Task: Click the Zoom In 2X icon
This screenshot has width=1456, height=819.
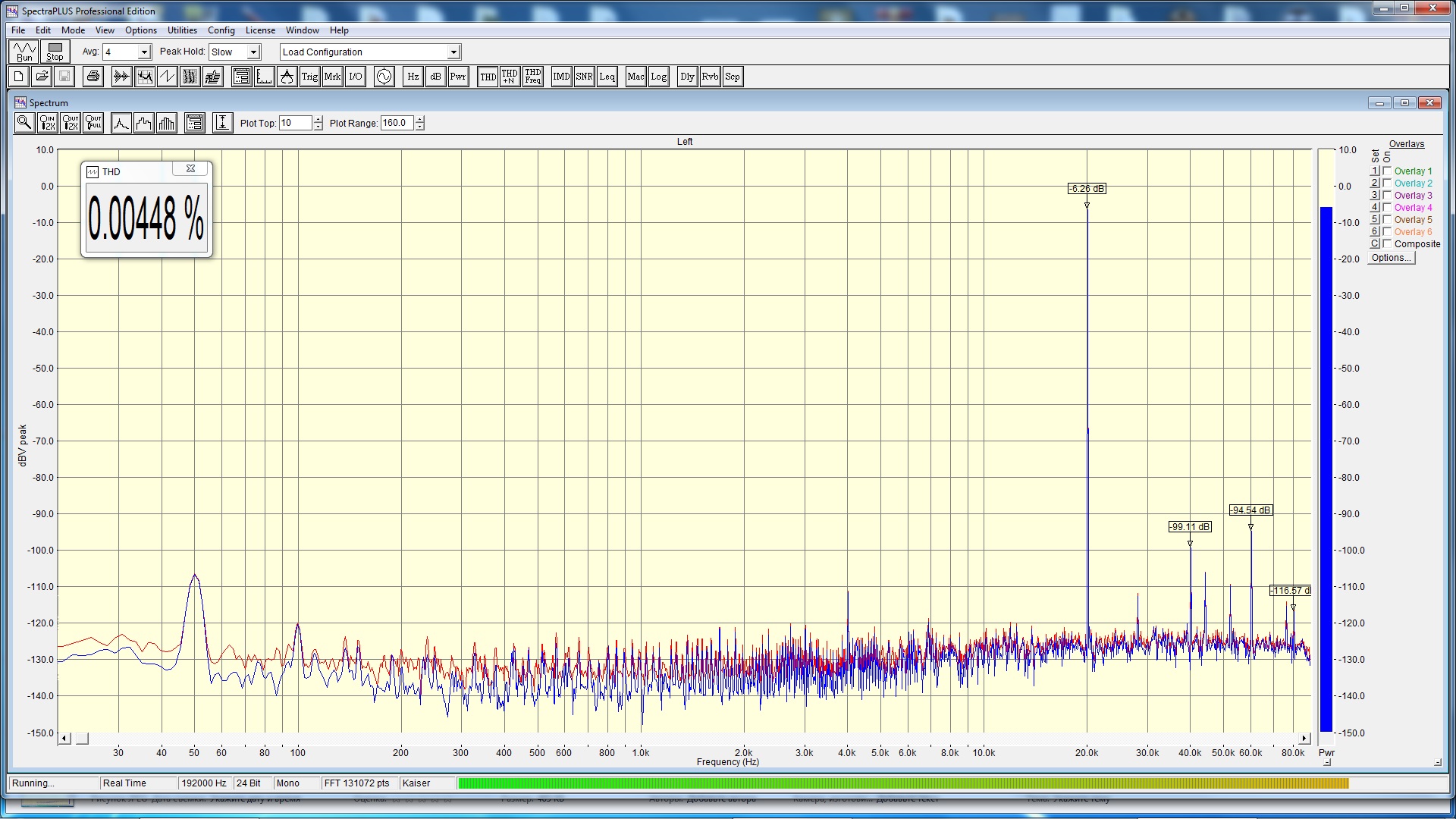Action: coord(47,123)
